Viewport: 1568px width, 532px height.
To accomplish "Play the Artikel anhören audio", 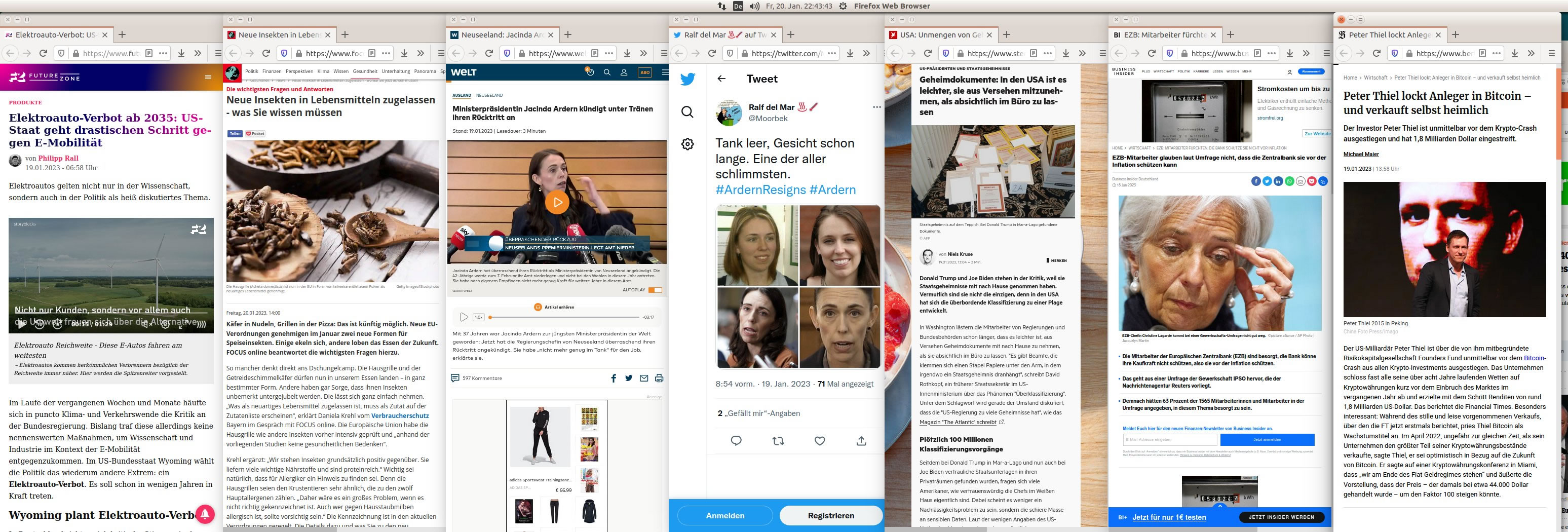I will [464, 317].
